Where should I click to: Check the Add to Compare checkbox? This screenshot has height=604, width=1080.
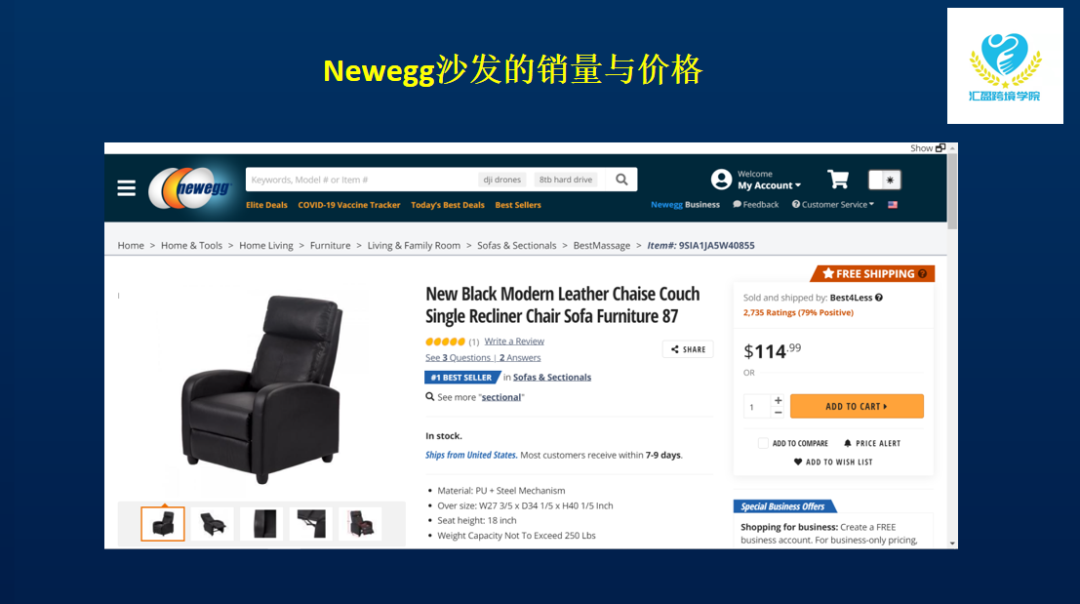tap(762, 444)
